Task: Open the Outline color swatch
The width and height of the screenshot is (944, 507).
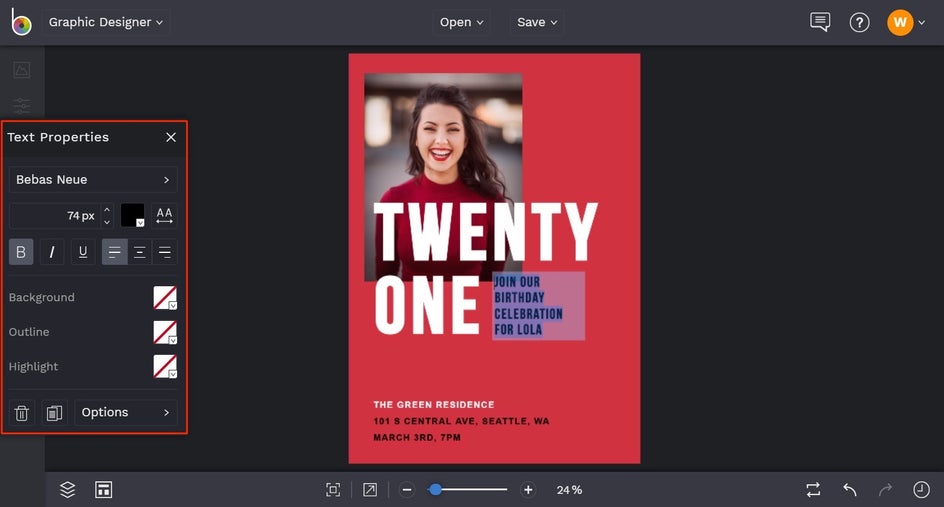Action: coord(165,332)
